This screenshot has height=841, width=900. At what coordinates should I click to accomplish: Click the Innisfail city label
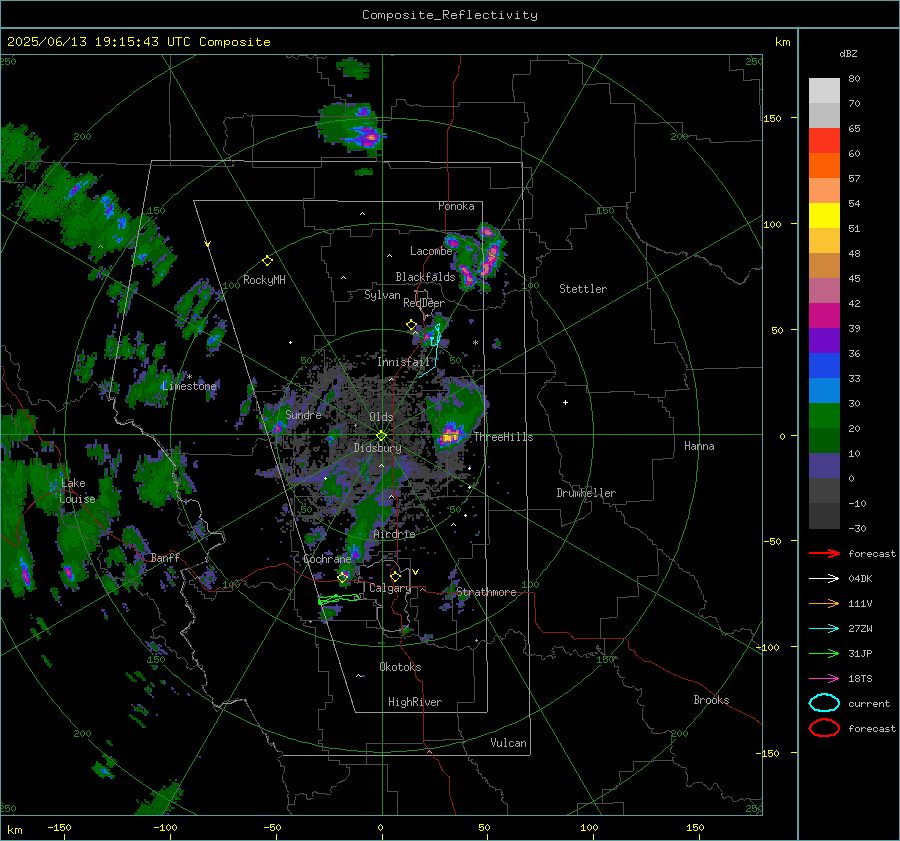[x=404, y=362]
